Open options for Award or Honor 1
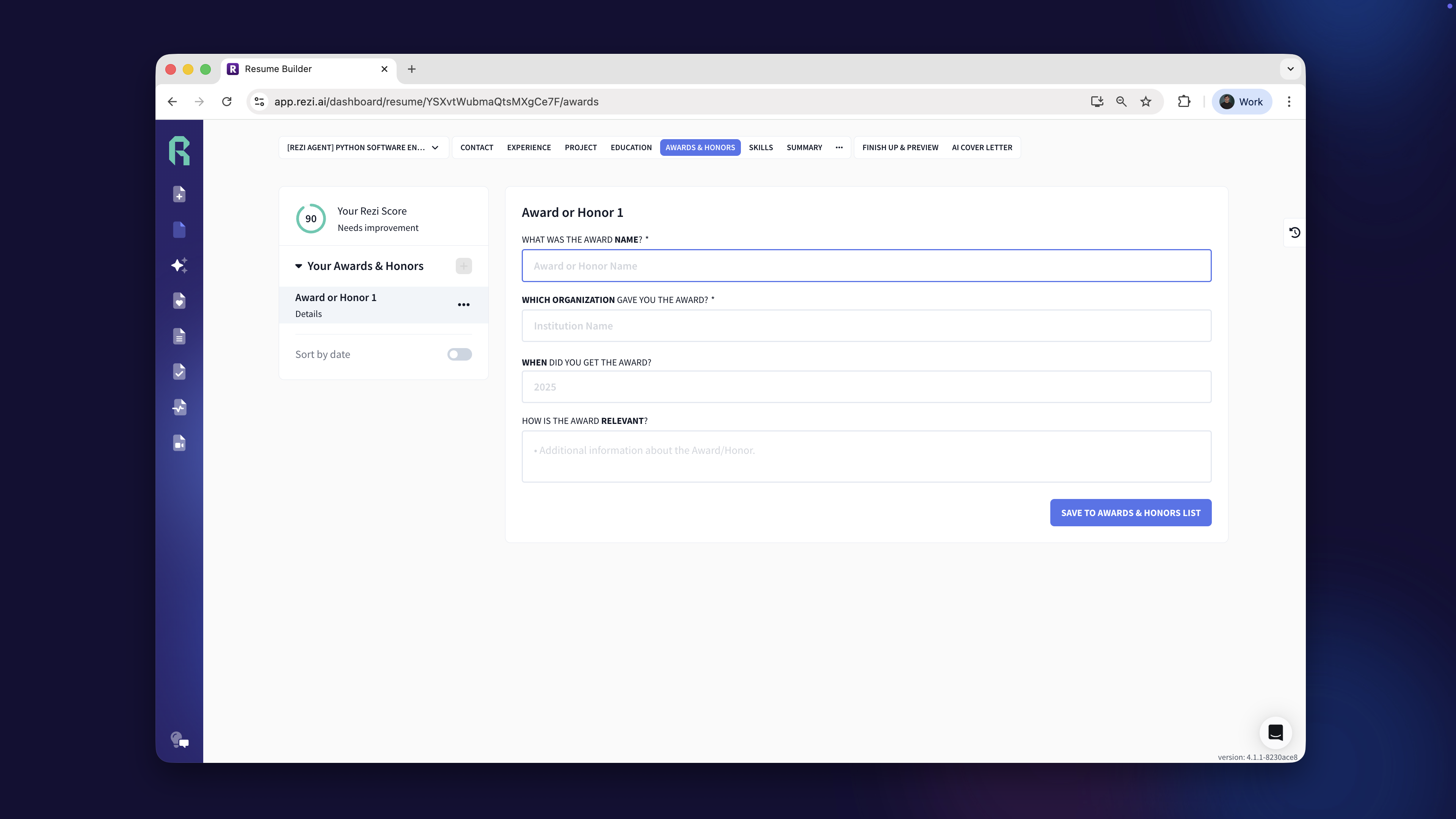Image resolution: width=1456 pixels, height=819 pixels. click(463, 304)
